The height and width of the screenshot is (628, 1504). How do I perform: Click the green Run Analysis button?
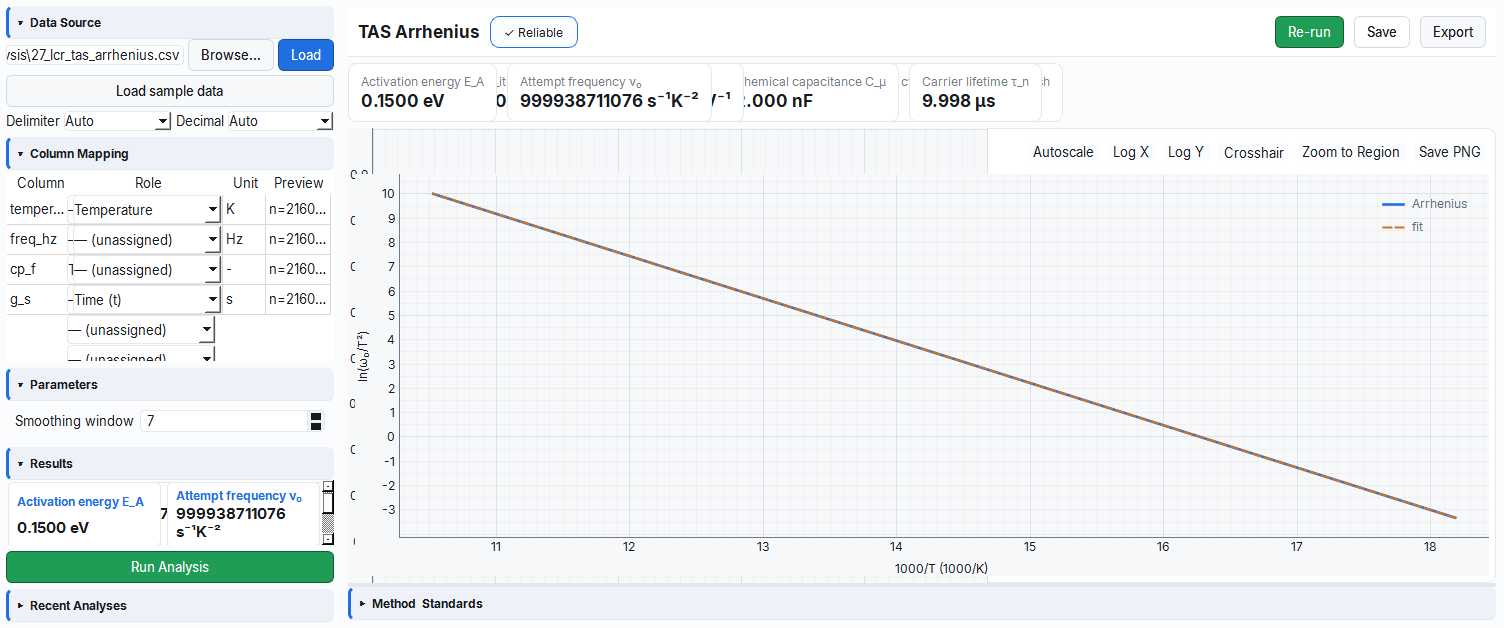[x=170, y=567]
